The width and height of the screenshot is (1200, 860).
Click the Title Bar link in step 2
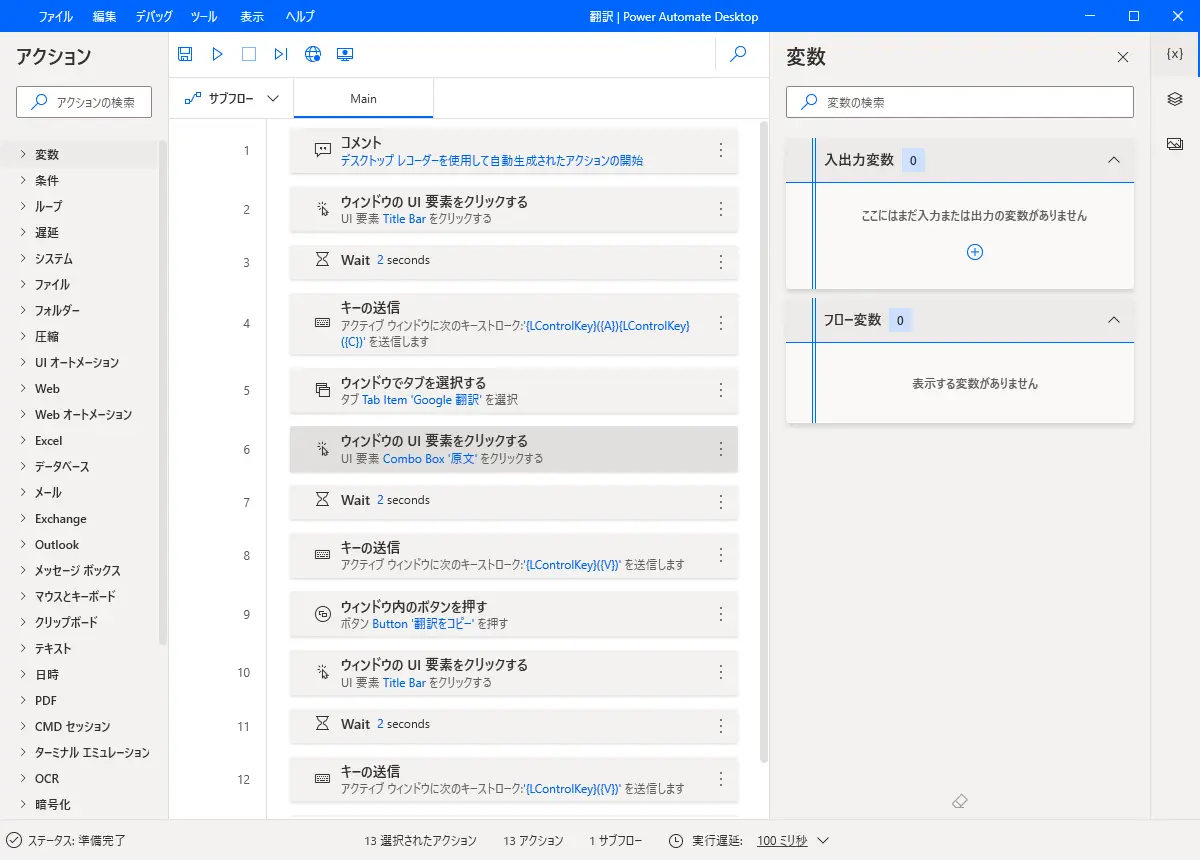[404, 218]
